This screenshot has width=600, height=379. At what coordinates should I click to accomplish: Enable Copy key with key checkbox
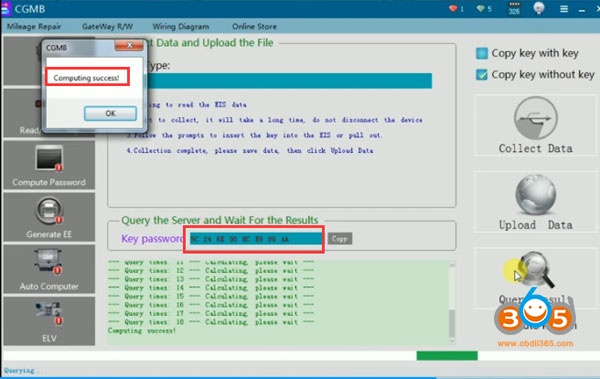pyautogui.click(x=482, y=53)
